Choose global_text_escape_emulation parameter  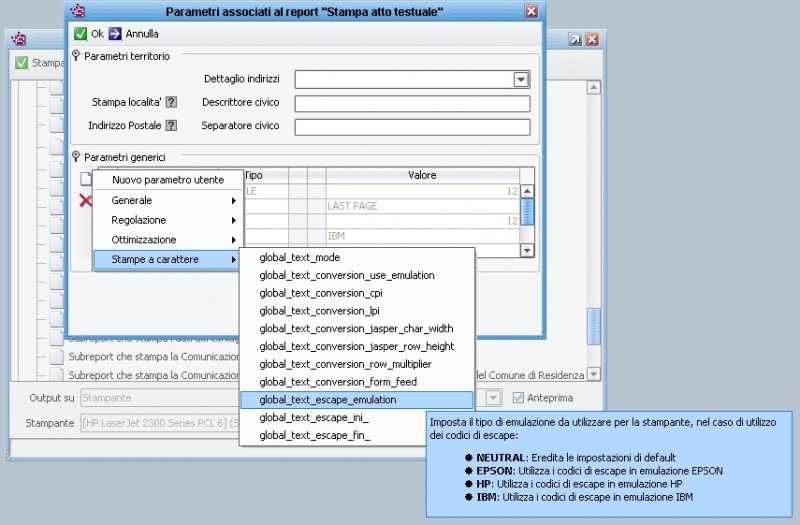coord(357,400)
